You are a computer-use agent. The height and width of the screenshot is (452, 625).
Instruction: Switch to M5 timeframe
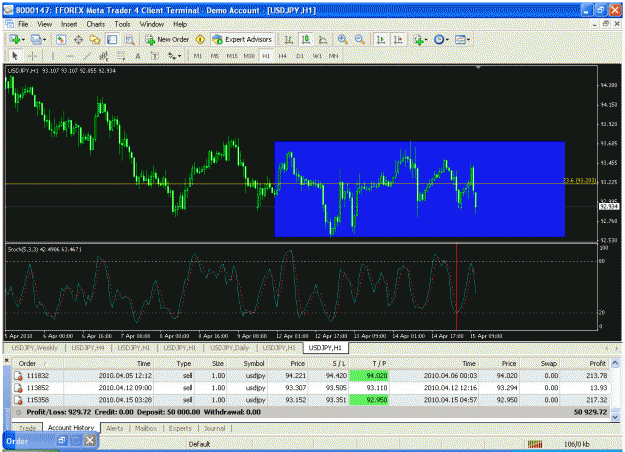pos(215,56)
